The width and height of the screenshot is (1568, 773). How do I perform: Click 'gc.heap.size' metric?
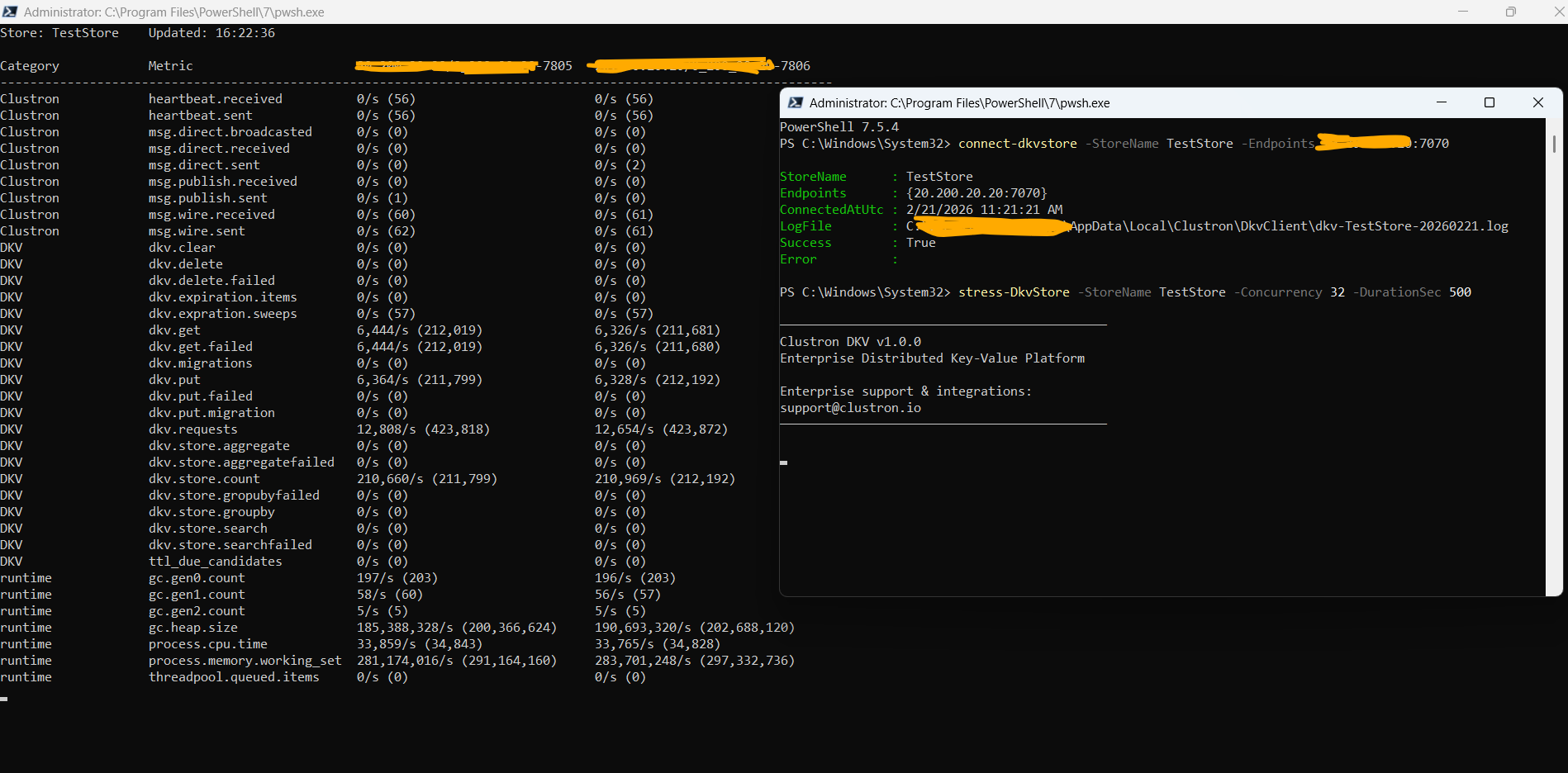click(x=193, y=628)
